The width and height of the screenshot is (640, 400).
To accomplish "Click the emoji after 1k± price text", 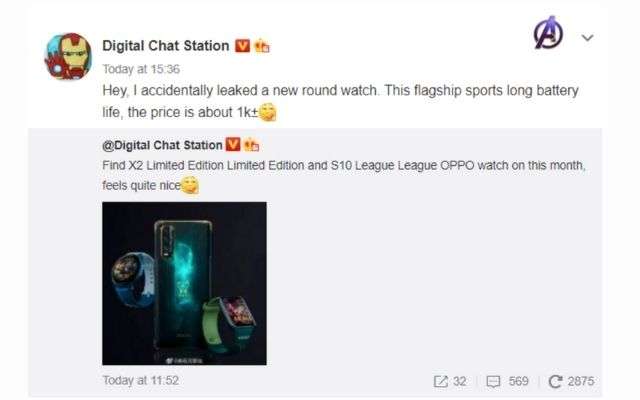I will [268, 113].
